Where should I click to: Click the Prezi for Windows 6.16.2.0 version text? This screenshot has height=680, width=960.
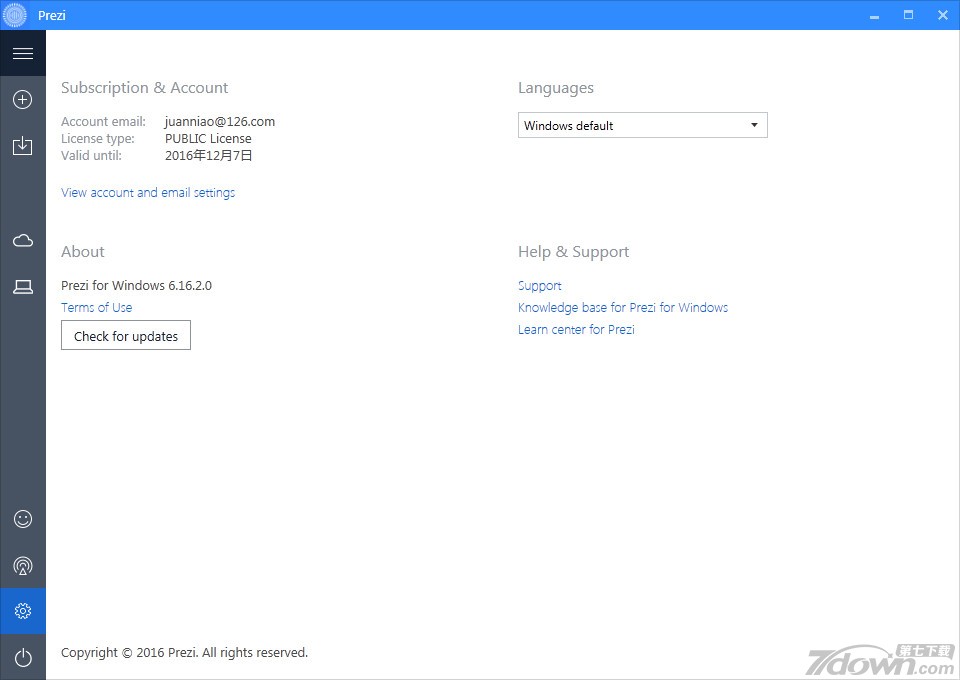point(137,285)
